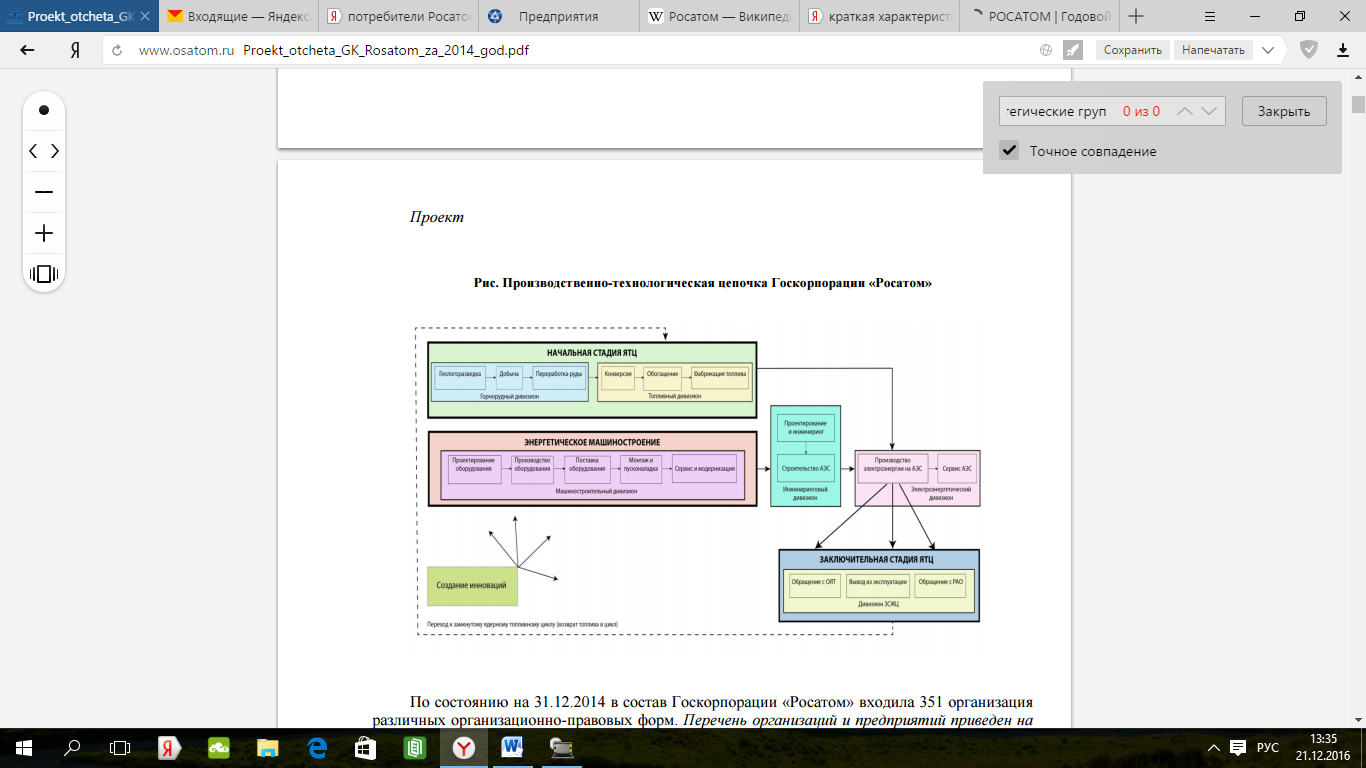Open Windows Store from taskbar
Image resolution: width=1366 pixels, height=768 pixels.
[x=366, y=747]
